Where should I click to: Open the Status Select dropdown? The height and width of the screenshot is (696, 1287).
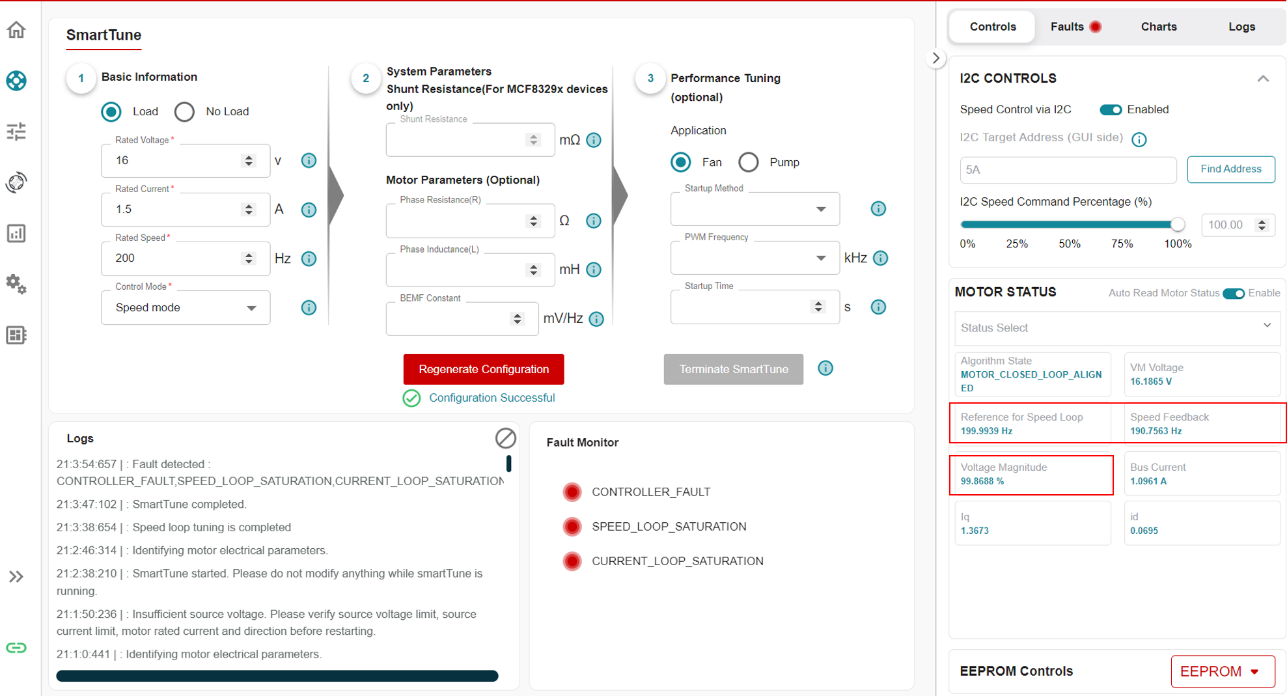tap(1115, 328)
